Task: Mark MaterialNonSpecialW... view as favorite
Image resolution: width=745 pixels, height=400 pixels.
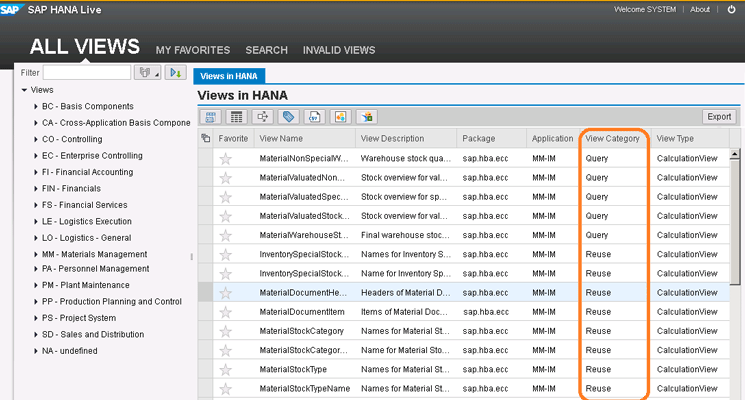Action: click(x=225, y=158)
